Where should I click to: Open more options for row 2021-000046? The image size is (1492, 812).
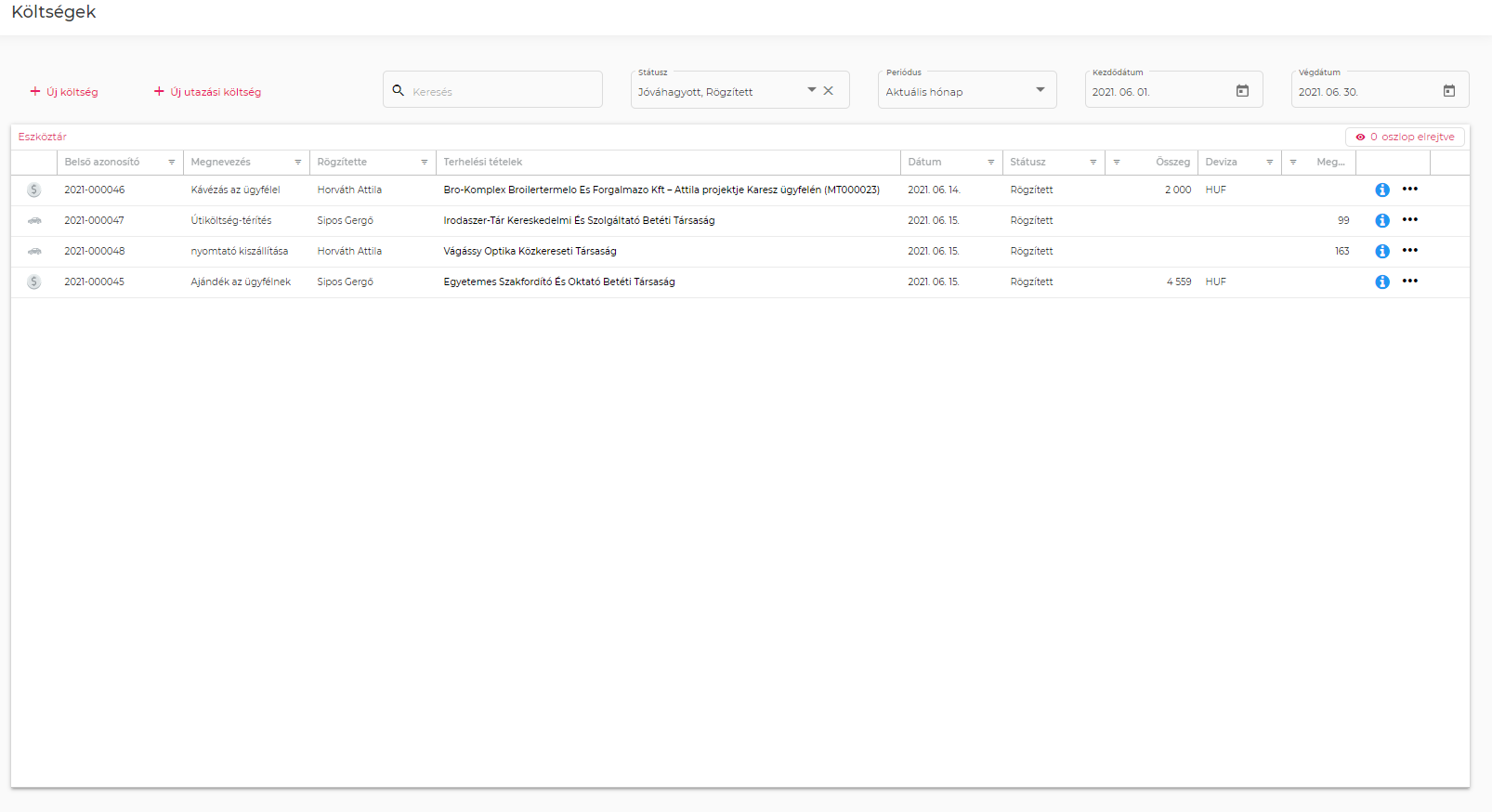(1410, 189)
